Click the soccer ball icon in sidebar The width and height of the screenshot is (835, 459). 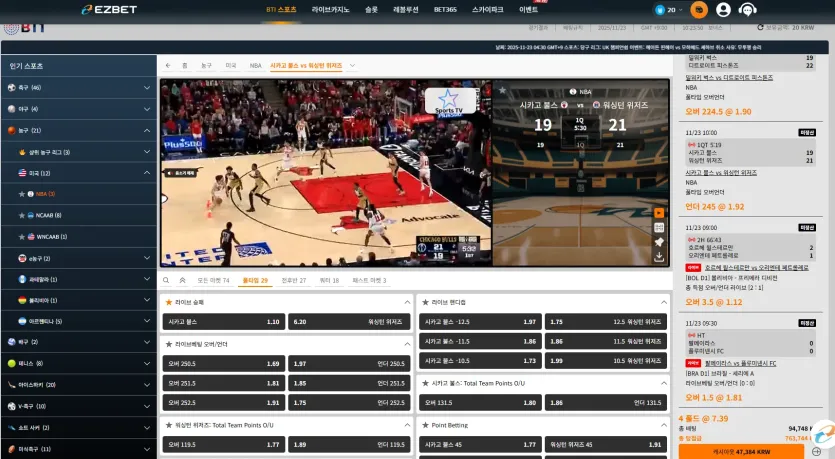point(12,87)
